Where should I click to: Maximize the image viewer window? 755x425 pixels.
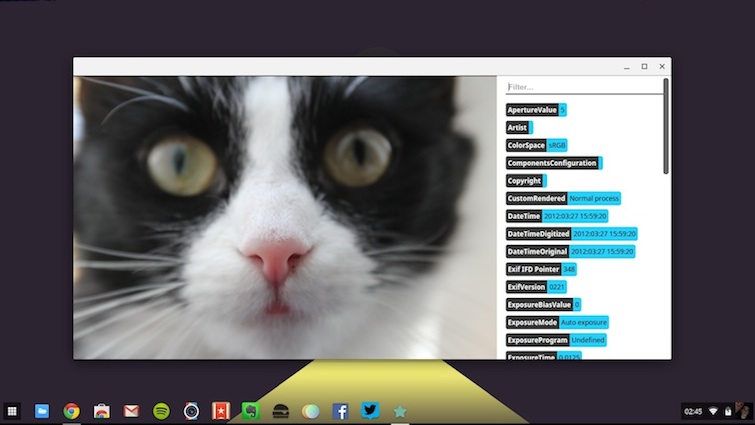[644, 66]
